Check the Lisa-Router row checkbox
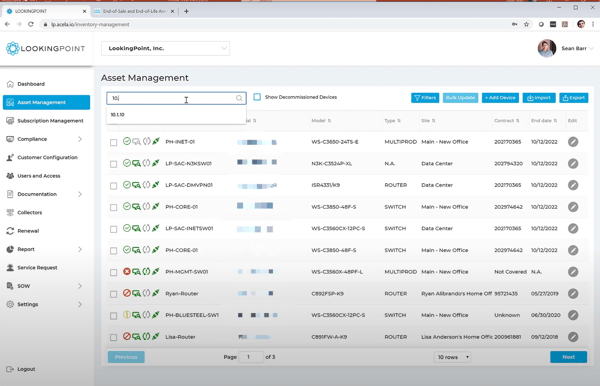600x386 pixels. pyautogui.click(x=114, y=337)
